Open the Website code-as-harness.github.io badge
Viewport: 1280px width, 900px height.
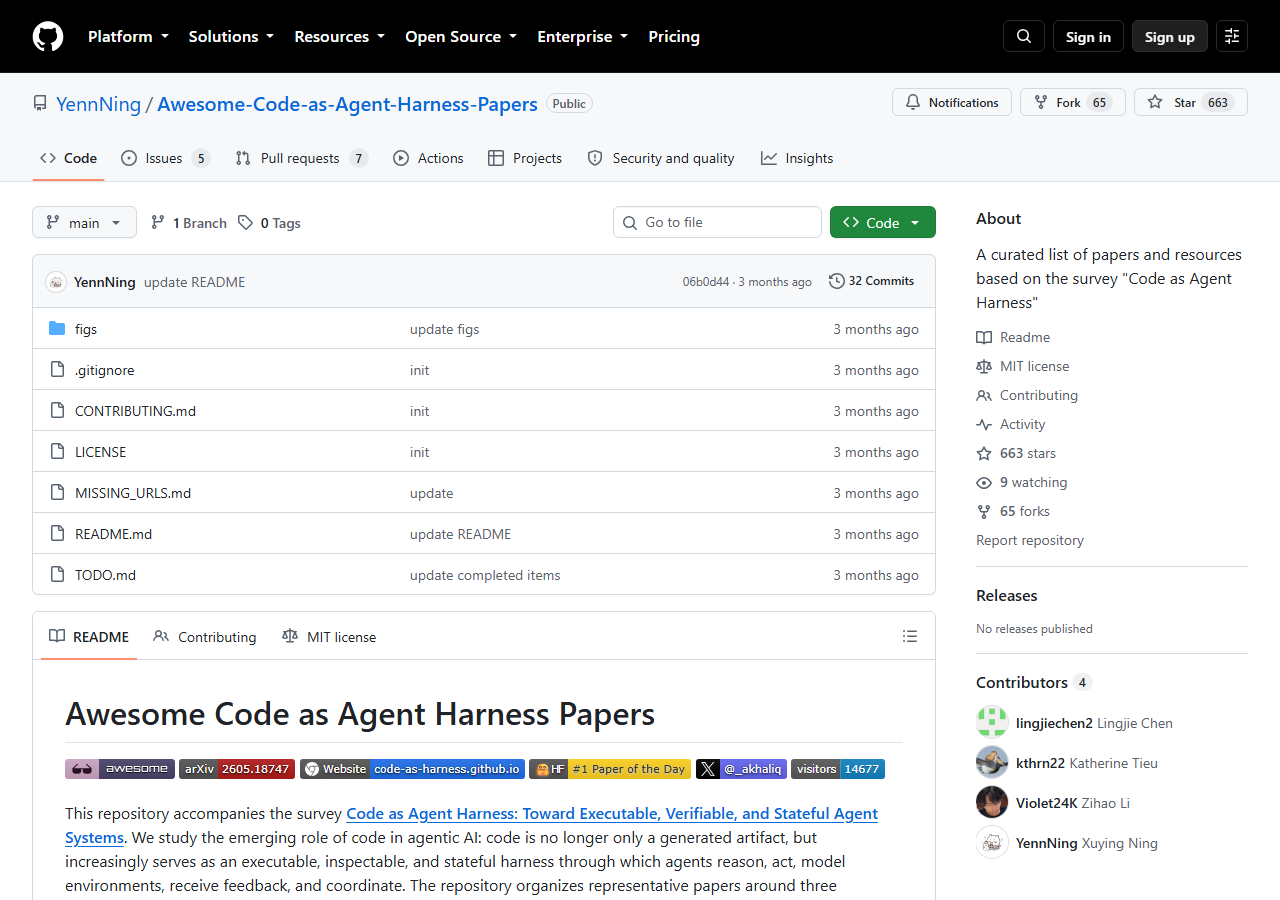click(x=412, y=769)
